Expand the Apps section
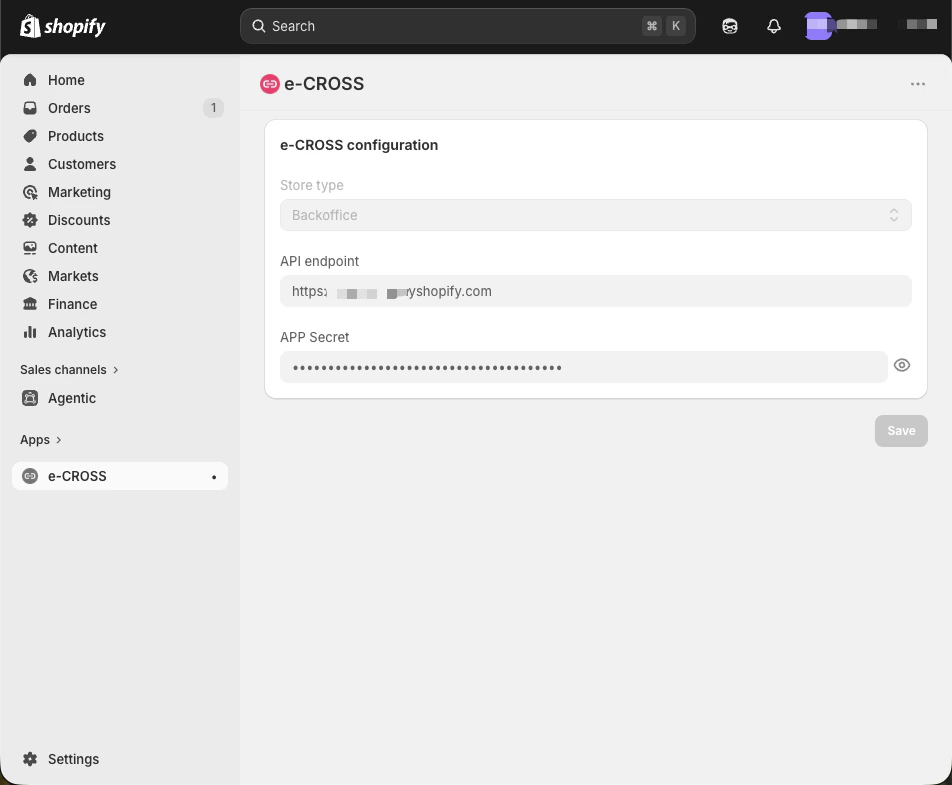Viewport: 952px width, 785px height. [x=41, y=440]
